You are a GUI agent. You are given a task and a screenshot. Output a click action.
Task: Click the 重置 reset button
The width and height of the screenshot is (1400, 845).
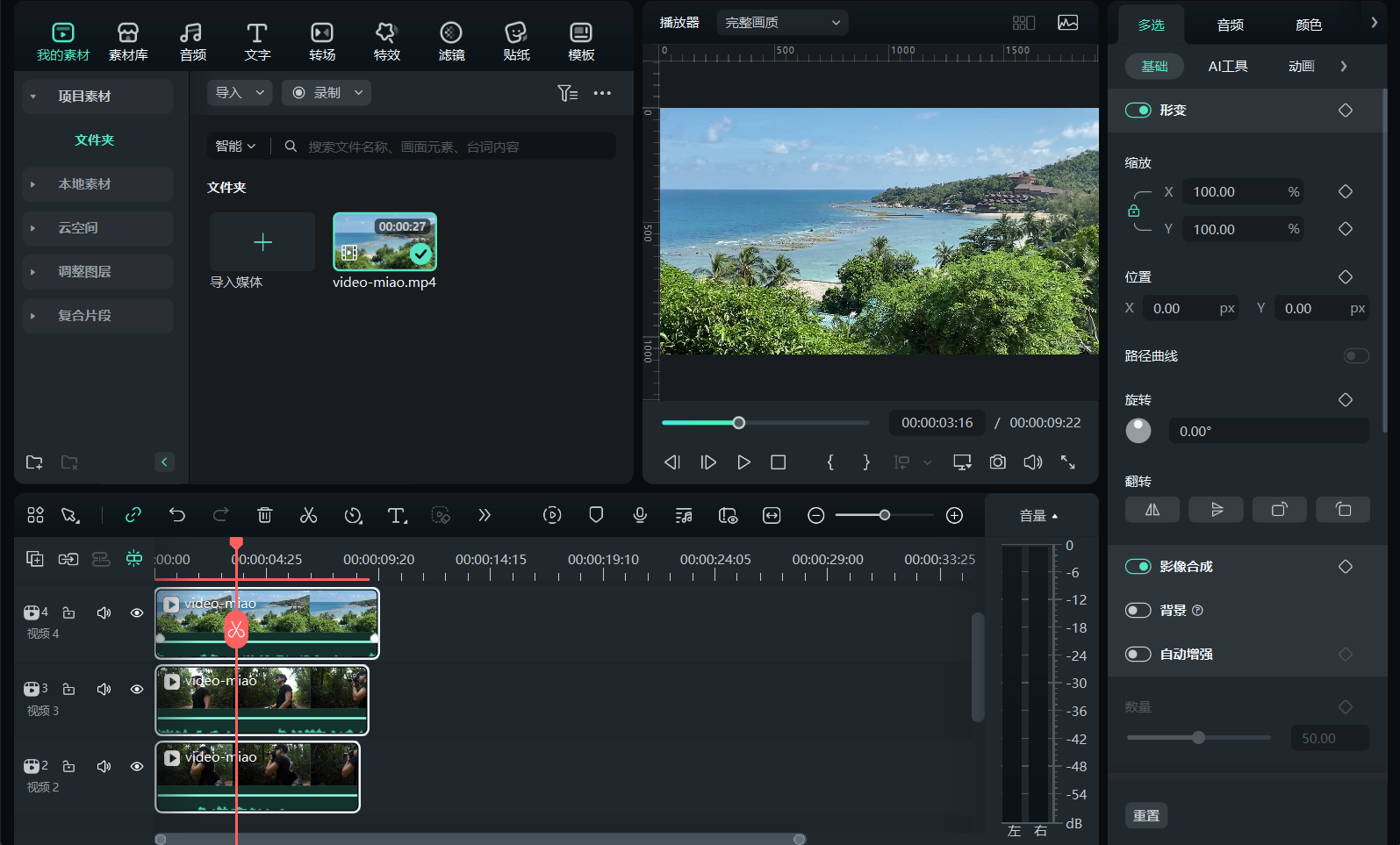(1145, 815)
